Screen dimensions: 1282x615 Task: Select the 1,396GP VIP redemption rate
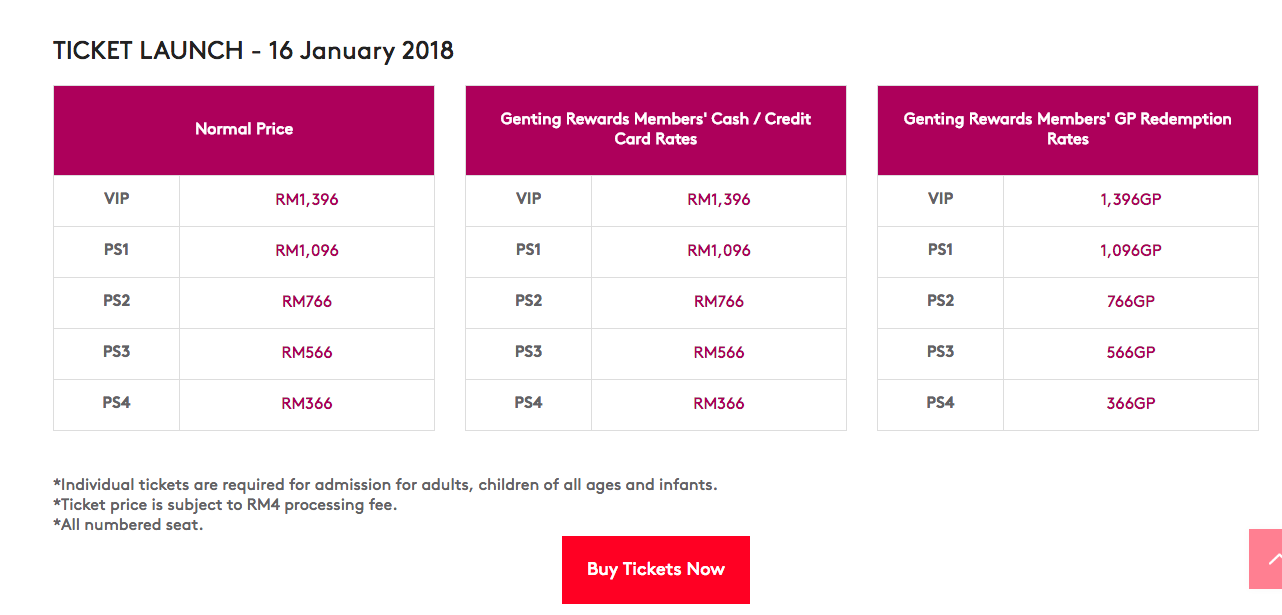pyautogui.click(x=1131, y=199)
